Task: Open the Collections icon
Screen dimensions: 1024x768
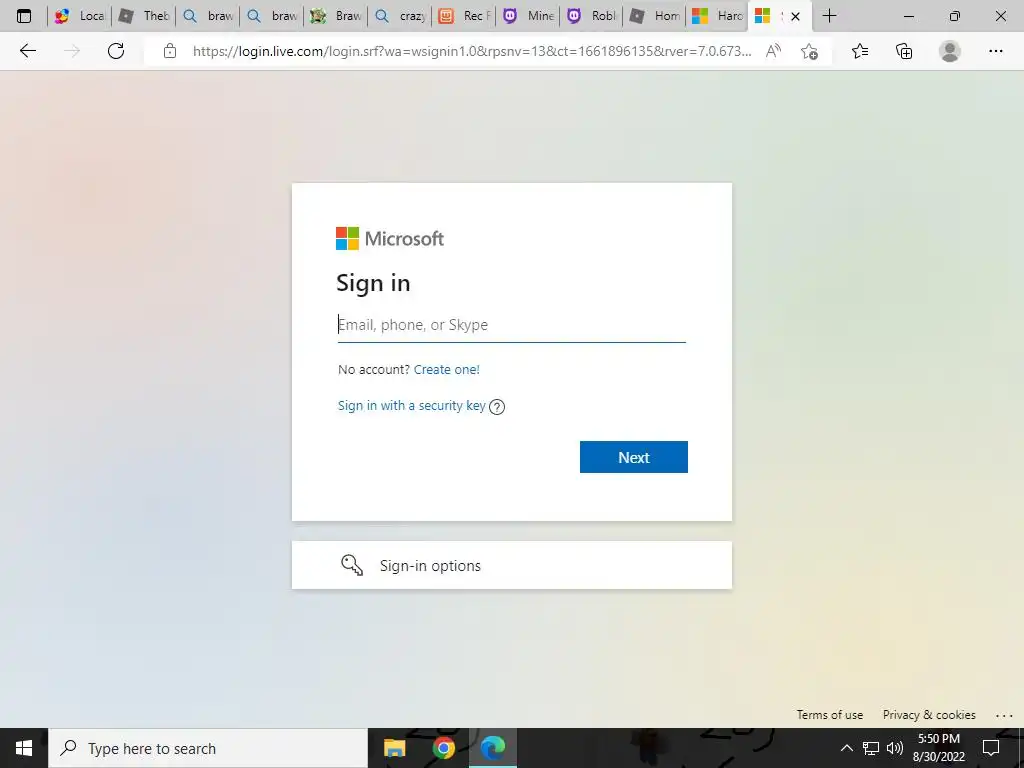Action: (904, 51)
